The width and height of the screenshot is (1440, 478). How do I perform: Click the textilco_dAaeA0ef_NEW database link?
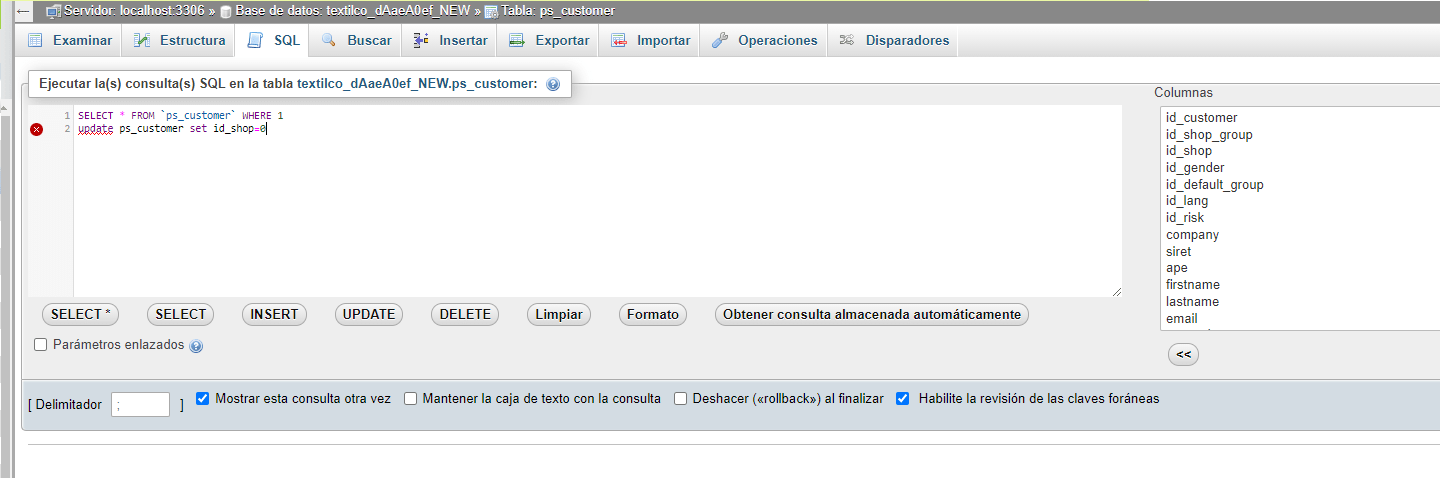pyautogui.click(x=353, y=11)
